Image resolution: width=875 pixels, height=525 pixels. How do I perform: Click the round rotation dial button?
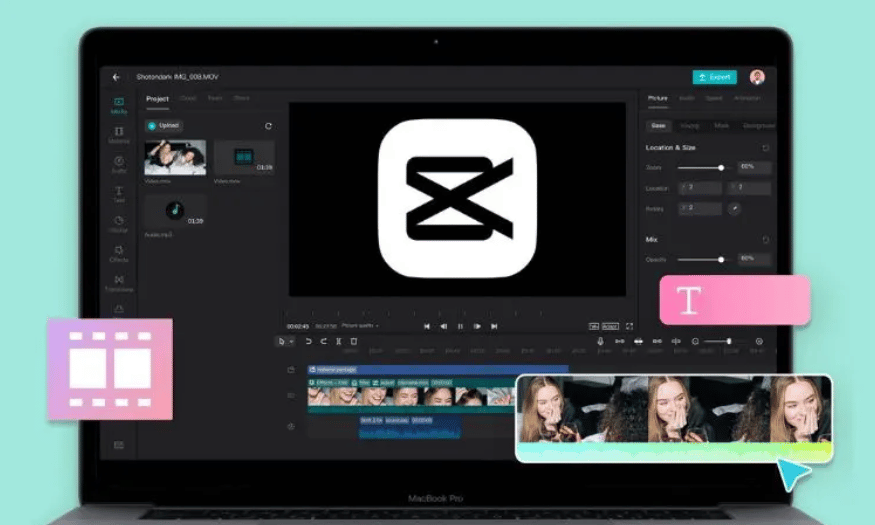(x=734, y=208)
